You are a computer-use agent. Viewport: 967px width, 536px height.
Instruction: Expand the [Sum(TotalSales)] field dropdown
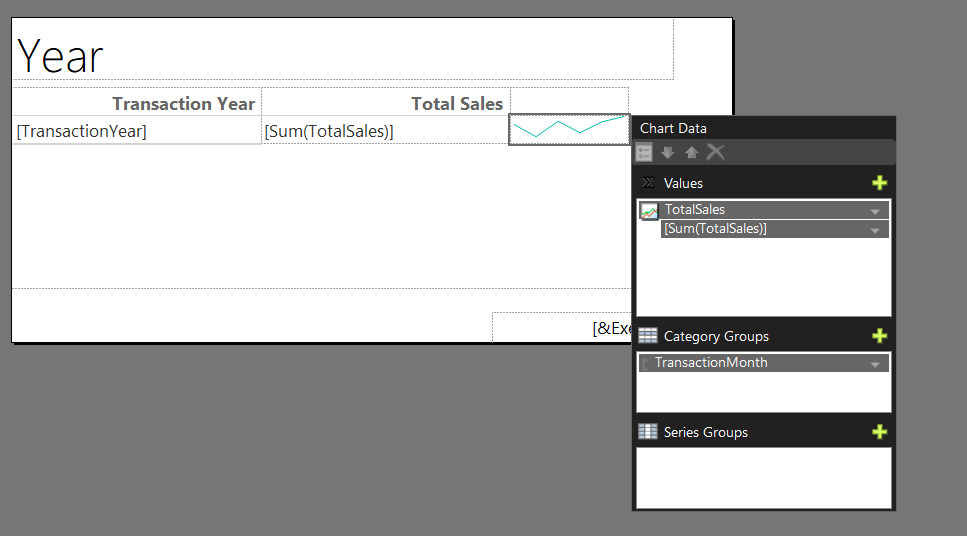[x=874, y=230]
